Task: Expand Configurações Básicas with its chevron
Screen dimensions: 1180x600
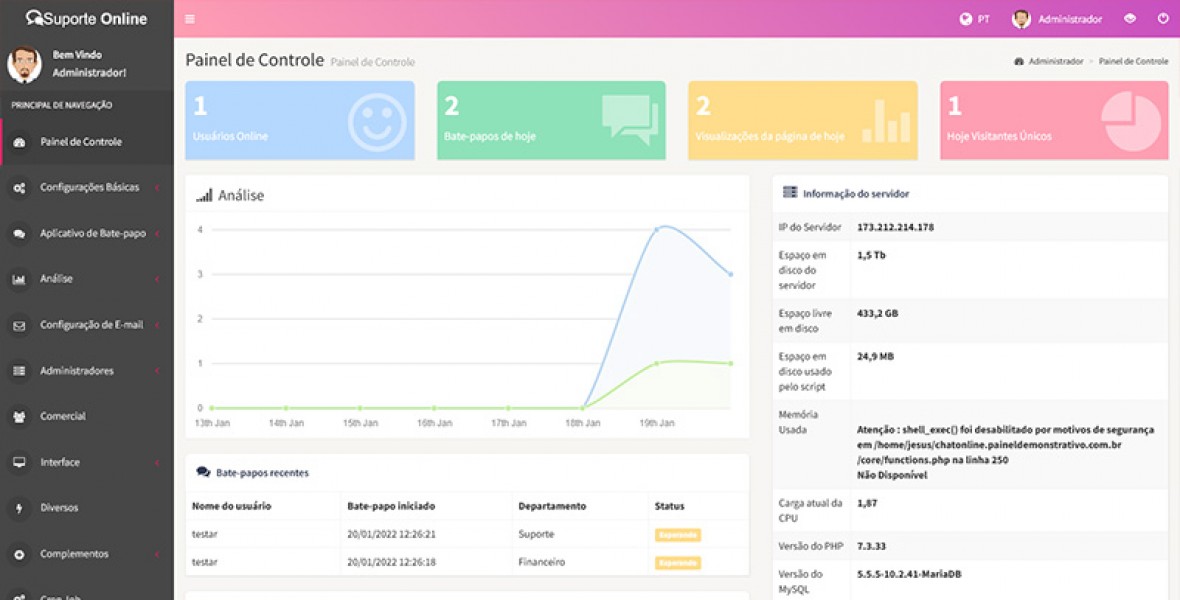Action: pyautogui.click(x=157, y=187)
